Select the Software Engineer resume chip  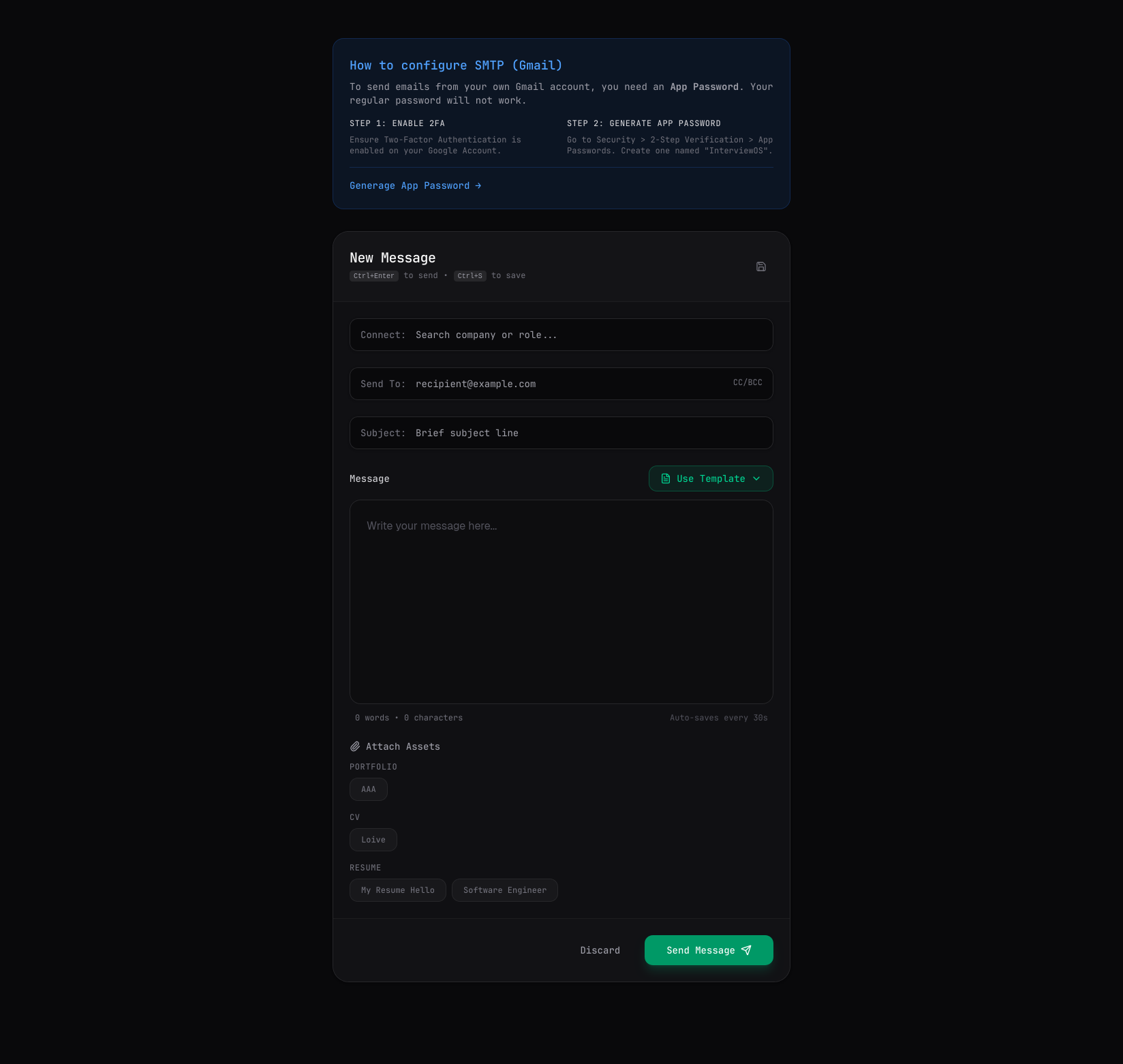(504, 890)
